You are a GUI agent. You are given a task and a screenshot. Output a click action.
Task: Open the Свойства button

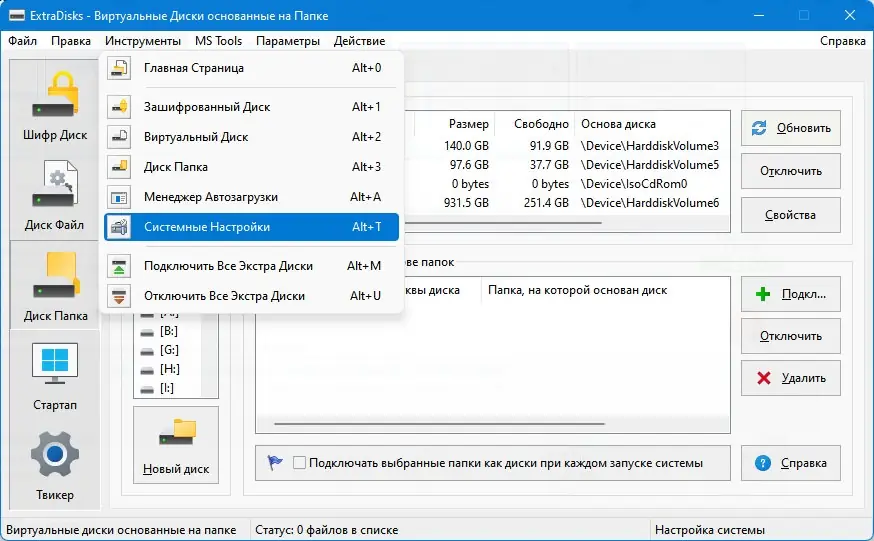click(x=791, y=215)
